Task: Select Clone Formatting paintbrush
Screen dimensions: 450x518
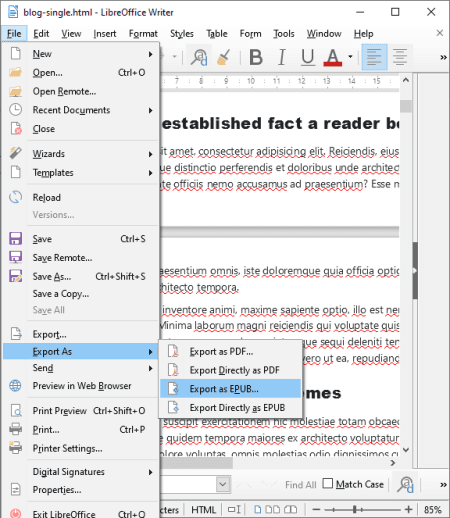Action: (x=224, y=57)
